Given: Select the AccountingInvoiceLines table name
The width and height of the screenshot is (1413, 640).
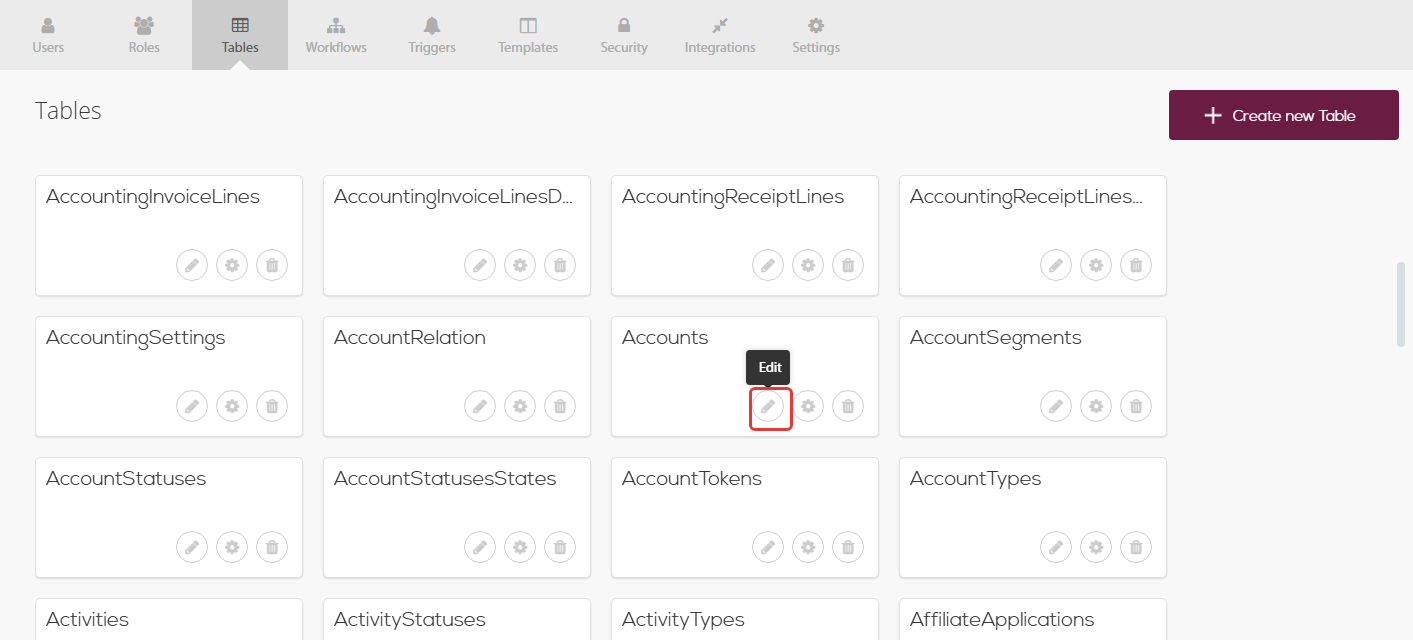Looking at the screenshot, I should (x=153, y=197).
